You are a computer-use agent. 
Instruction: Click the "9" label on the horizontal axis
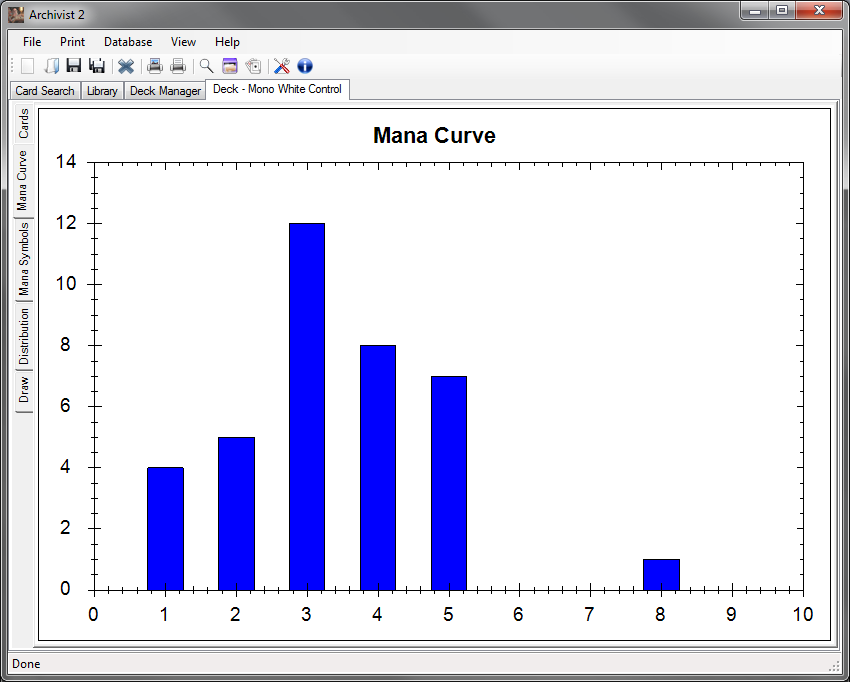731,614
